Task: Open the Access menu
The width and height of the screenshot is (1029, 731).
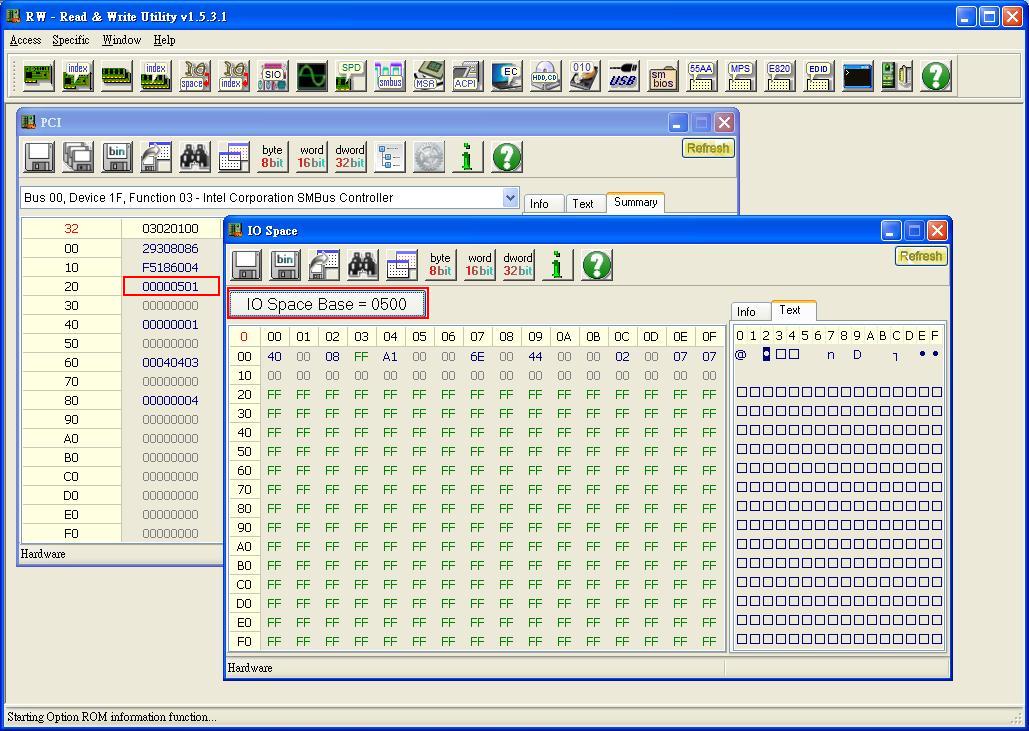Action: click(x=25, y=40)
